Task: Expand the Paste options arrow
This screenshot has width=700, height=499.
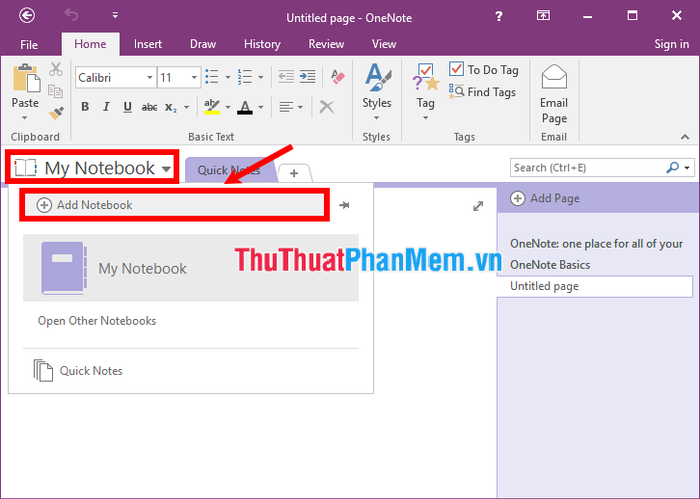Action: pos(25,118)
